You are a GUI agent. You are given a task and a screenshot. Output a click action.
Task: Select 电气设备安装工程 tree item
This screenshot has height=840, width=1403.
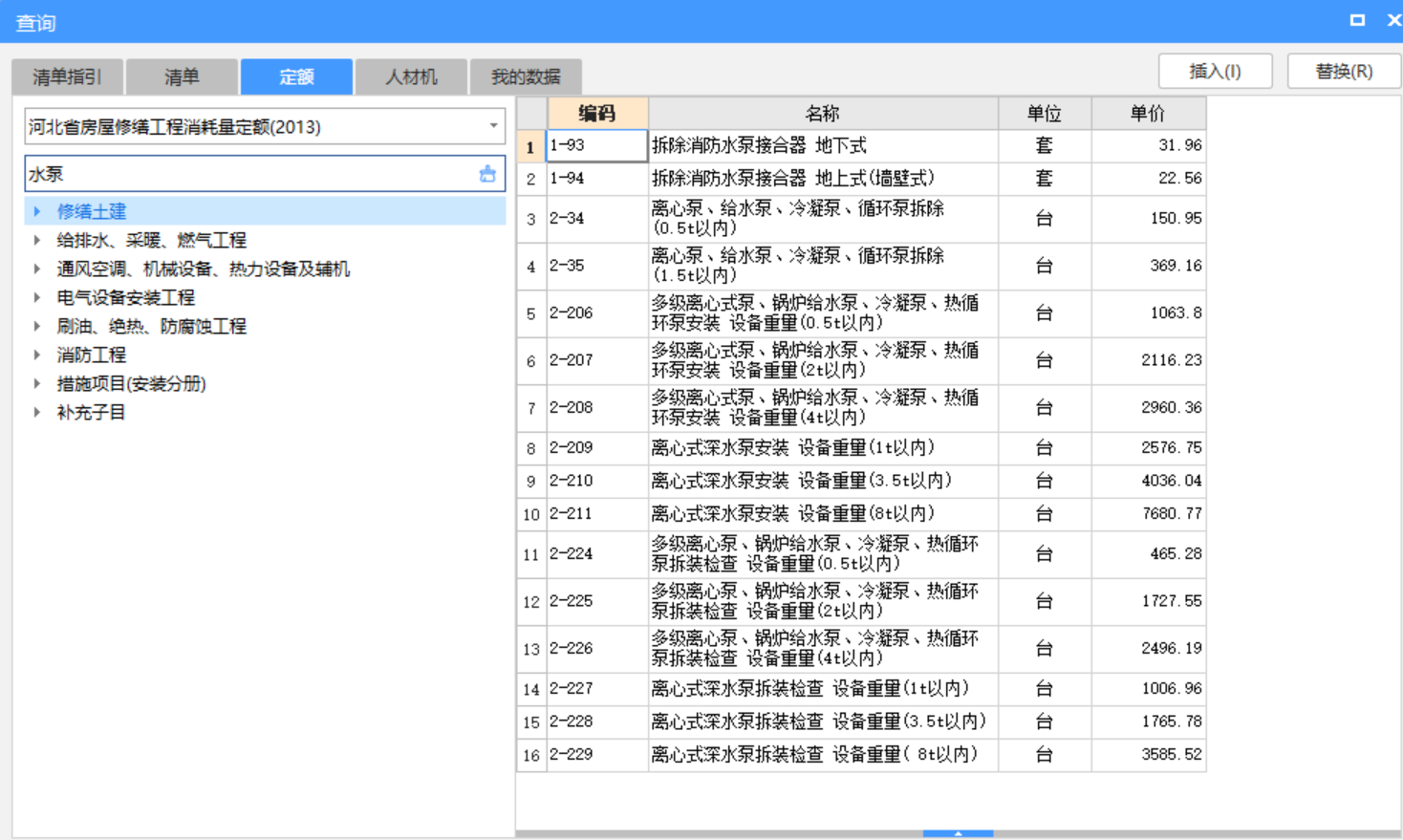coord(125,297)
